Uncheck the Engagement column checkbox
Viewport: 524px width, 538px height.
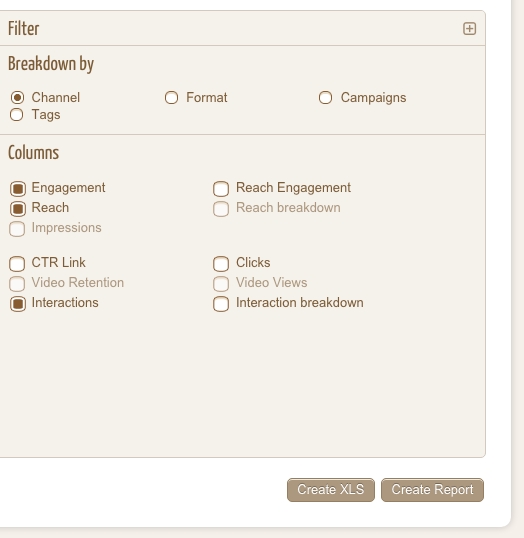pos(18,188)
